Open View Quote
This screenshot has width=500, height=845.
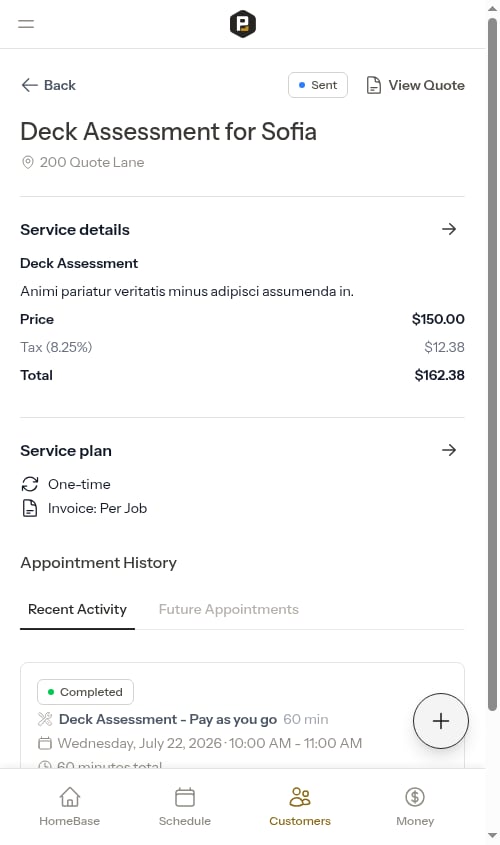(415, 85)
